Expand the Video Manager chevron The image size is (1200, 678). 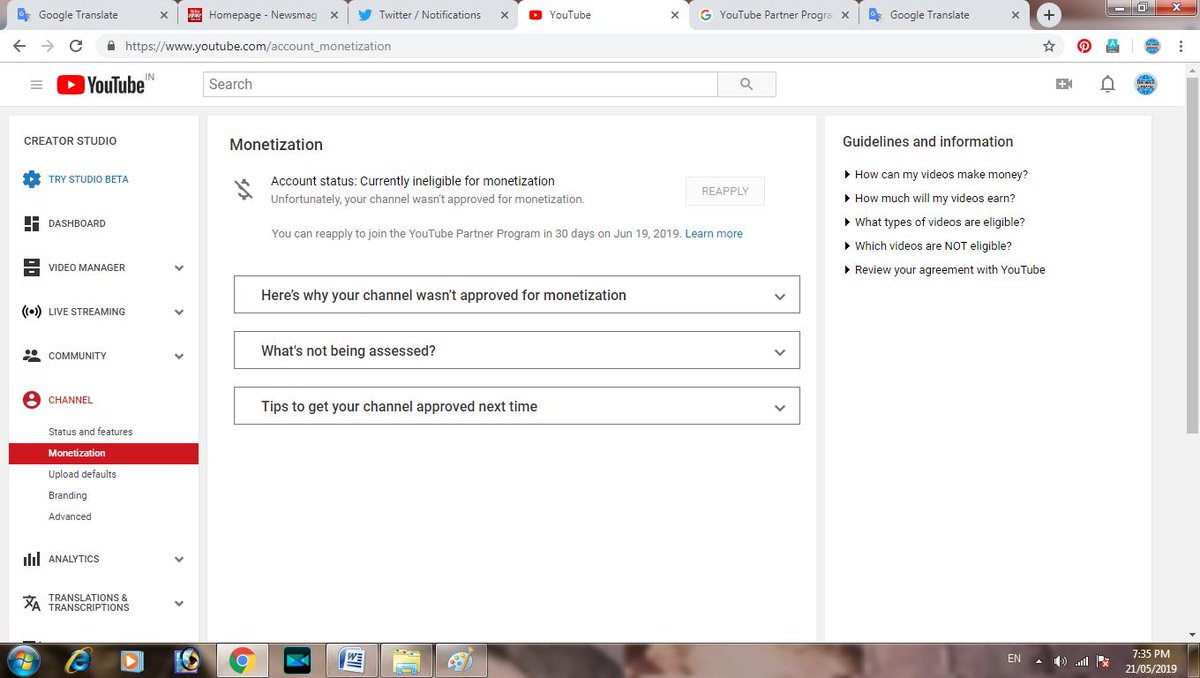(179, 268)
